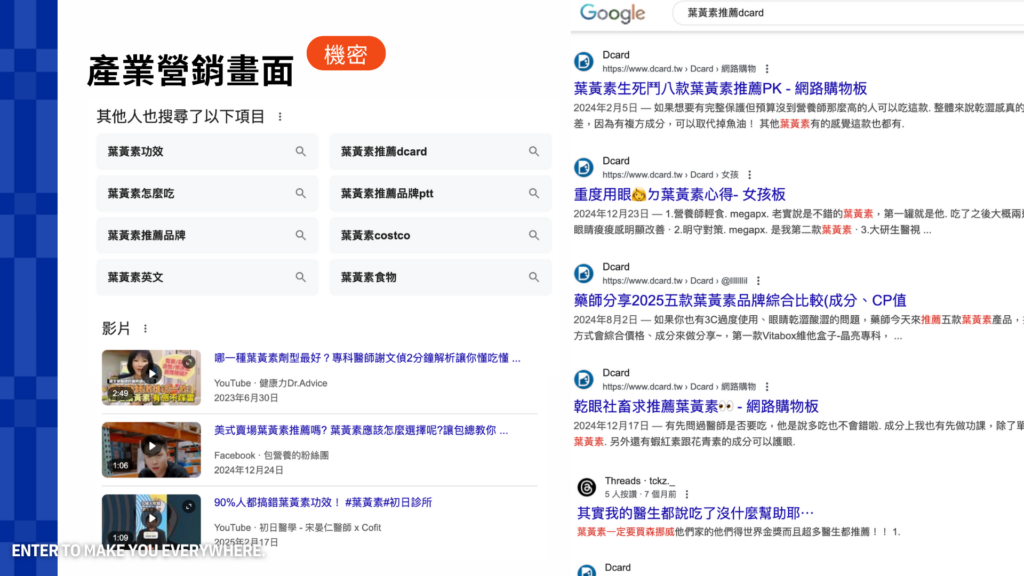Click the Threads favicon icon
Viewport: 1024px width, 576px height.
point(585,487)
